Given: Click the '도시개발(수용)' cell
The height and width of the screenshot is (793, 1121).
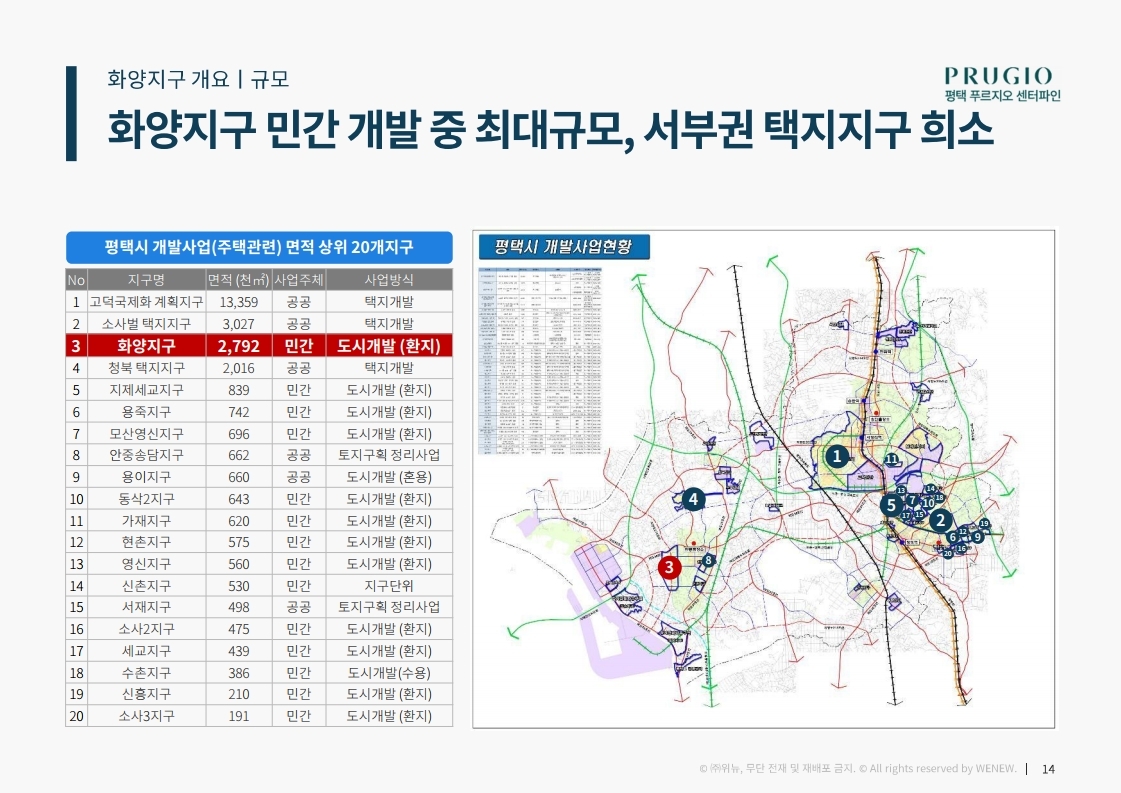Looking at the screenshot, I should point(389,673).
